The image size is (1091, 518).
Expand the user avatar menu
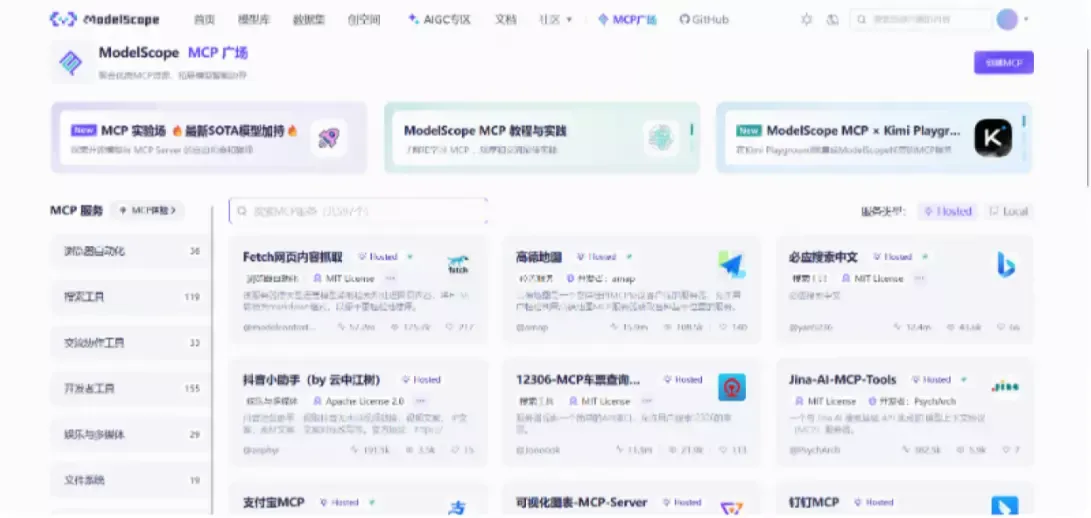1012,19
